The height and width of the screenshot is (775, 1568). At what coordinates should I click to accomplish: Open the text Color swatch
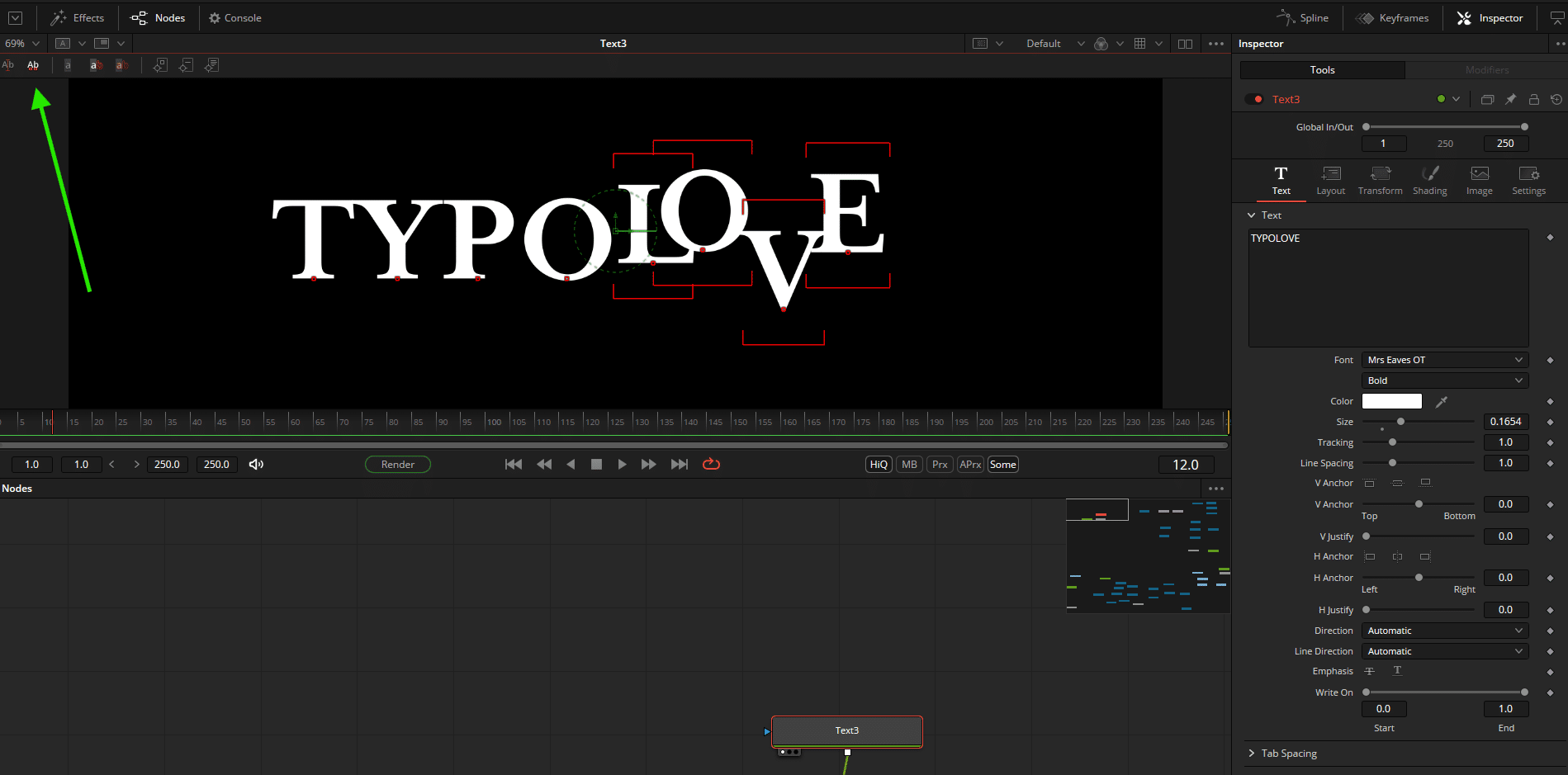click(x=1391, y=401)
